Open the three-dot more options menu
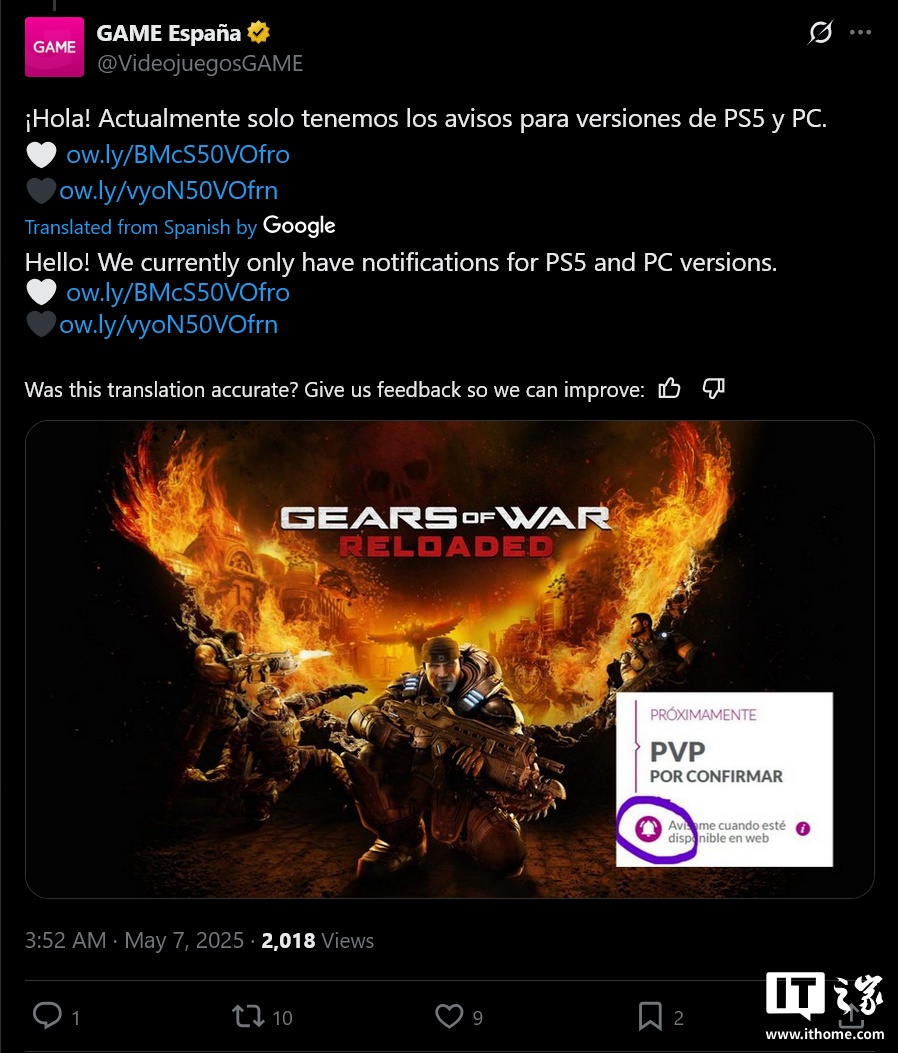 coord(860,32)
